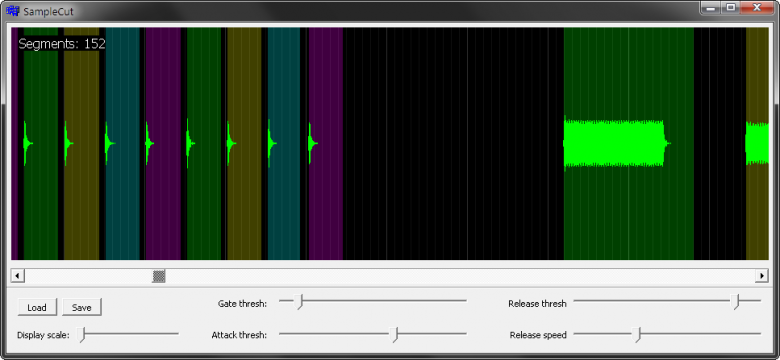Click the Segments: 152 counter label
Viewport: 780px width, 360px height.
[x=62, y=44]
